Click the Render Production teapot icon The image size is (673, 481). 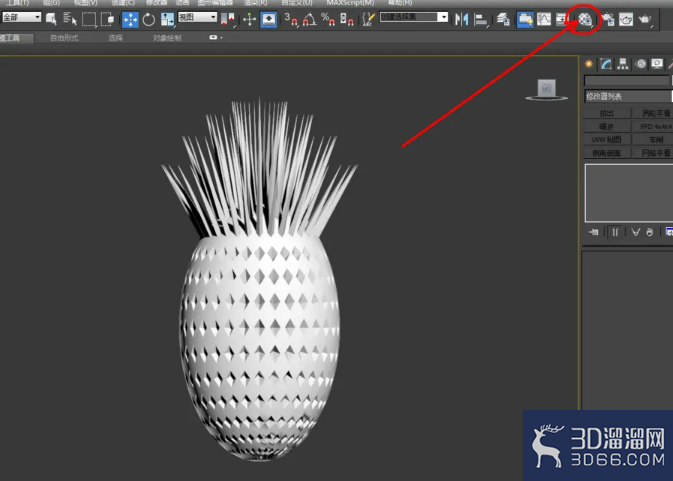(645, 19)
